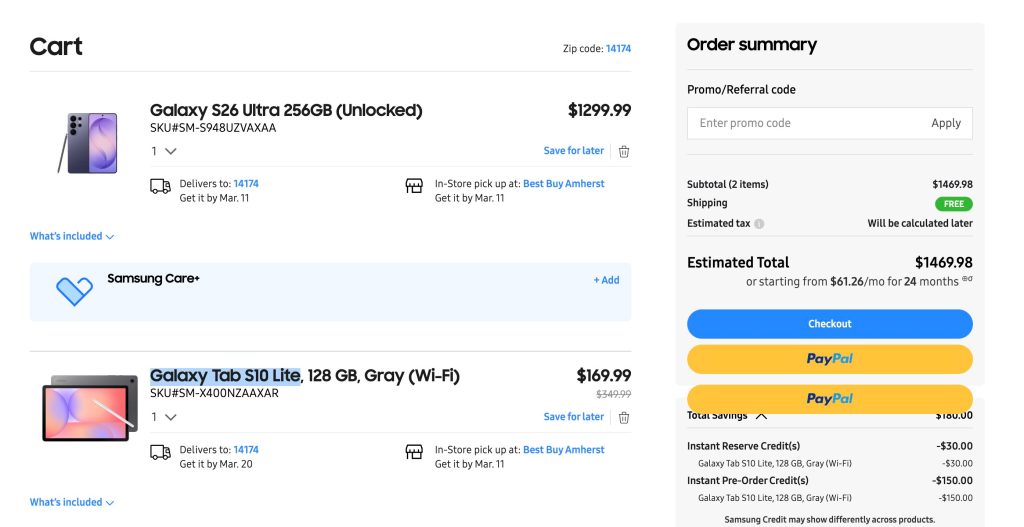
Task: Expand What's included under Galaxy S26 Ultra
Action: (72, 237)
